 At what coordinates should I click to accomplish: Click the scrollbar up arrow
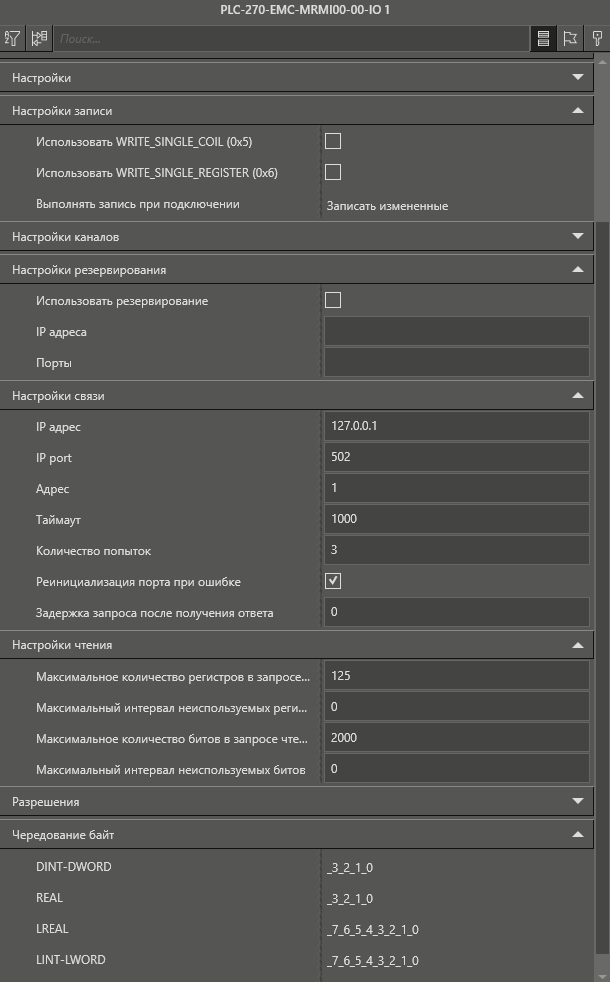pyautogui.click(x=602, y=63)
